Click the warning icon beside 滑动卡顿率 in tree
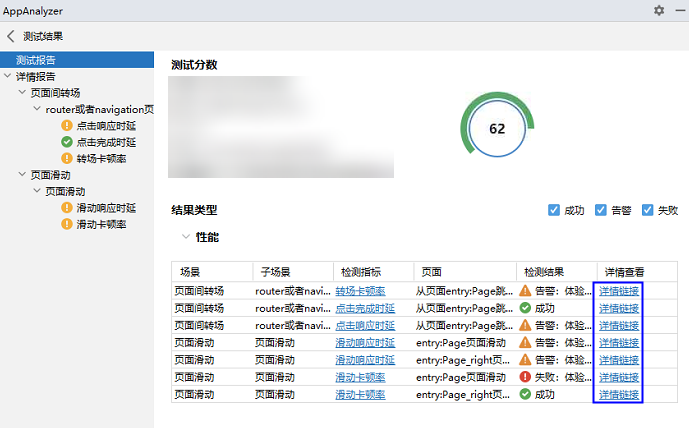Image resolution: width=689 pixels, height=428 pixels. (x=67, y=224)
